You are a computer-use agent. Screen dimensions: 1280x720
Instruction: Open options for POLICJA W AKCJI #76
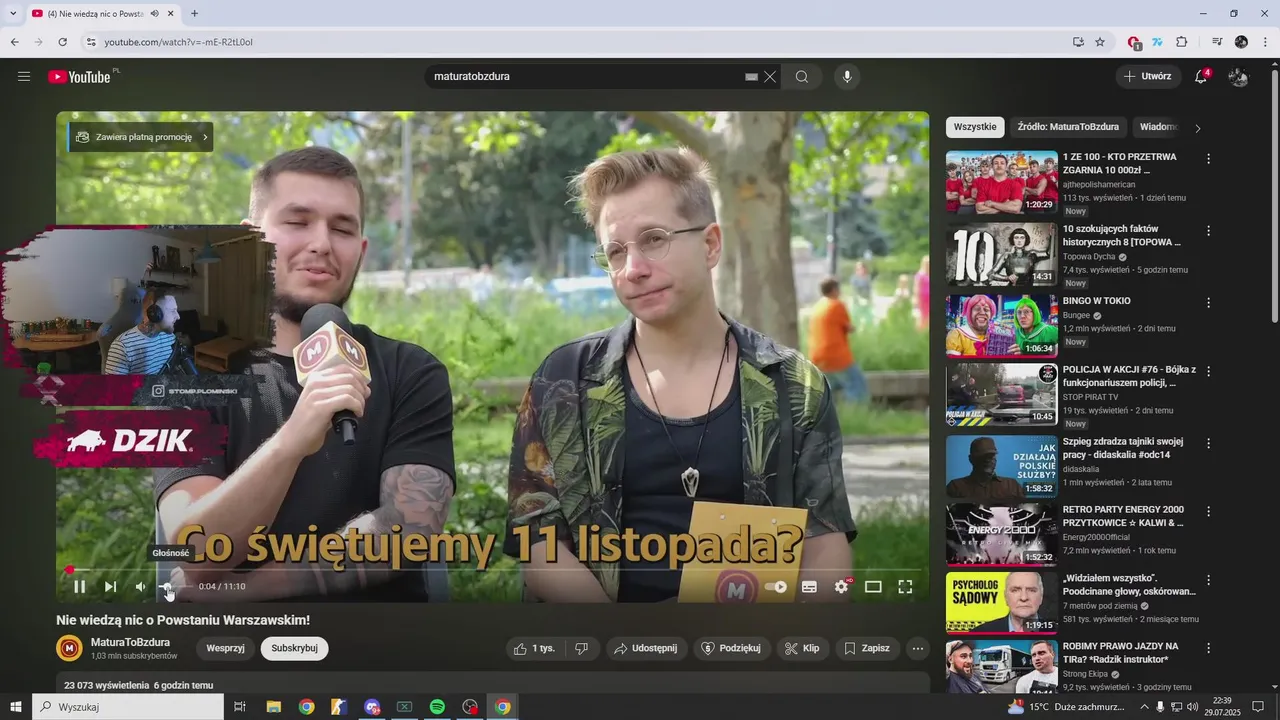[1208, 371]
